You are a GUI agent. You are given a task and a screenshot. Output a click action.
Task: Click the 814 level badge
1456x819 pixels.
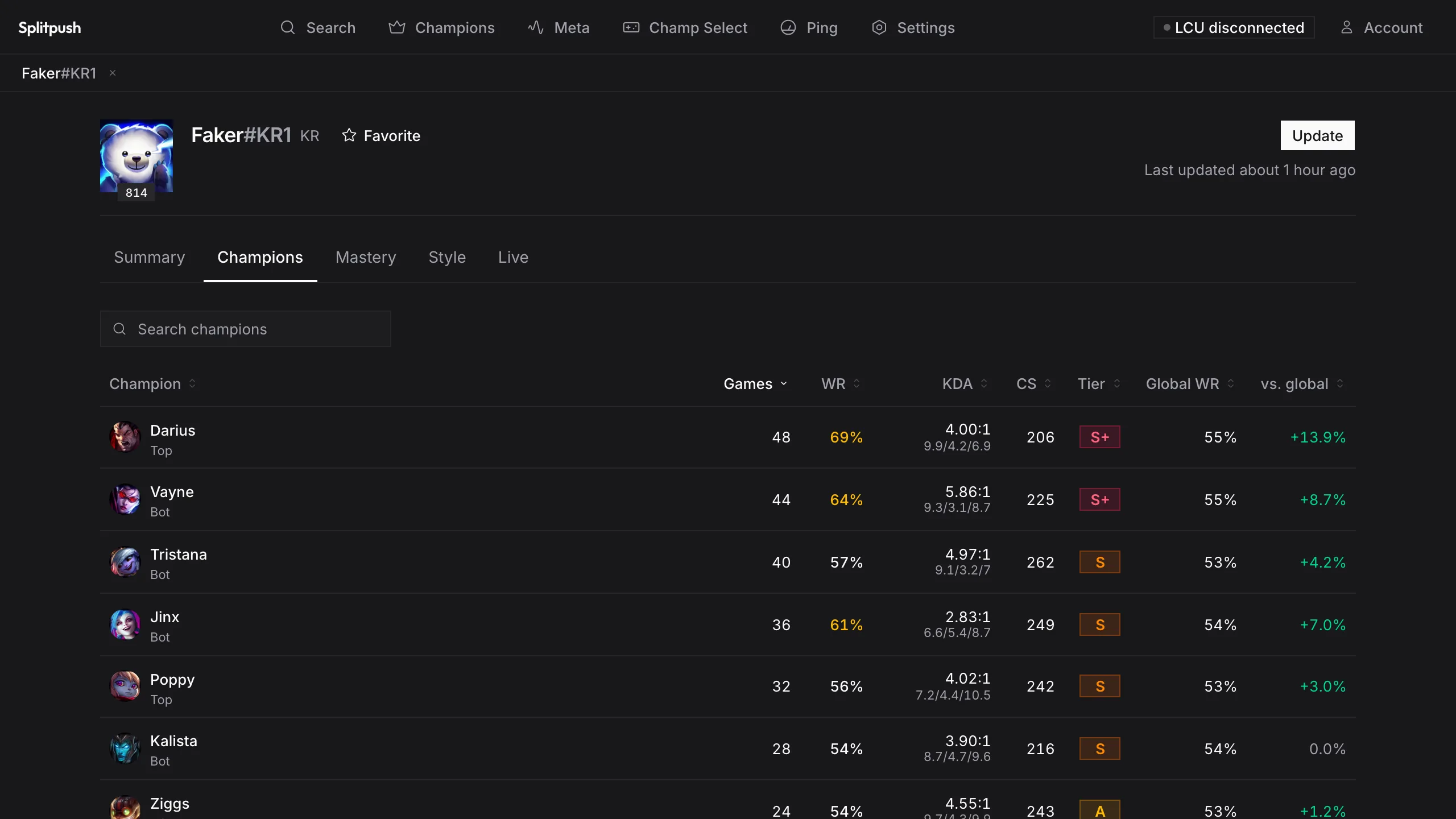pyautogui.click(x=136, y=192)
